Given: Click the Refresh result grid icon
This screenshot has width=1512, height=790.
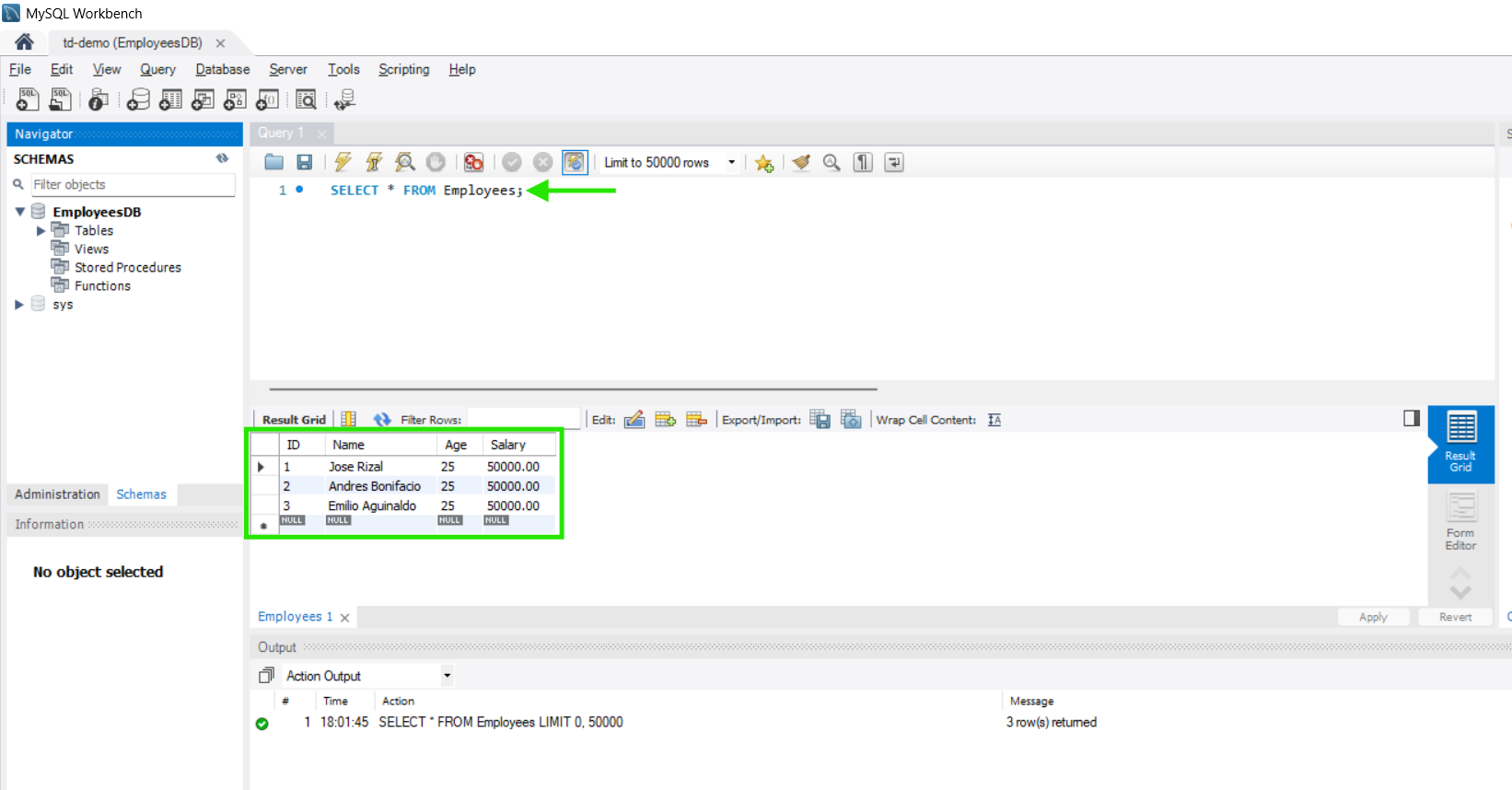Looking at the screenshot, I should pos(382,420).
